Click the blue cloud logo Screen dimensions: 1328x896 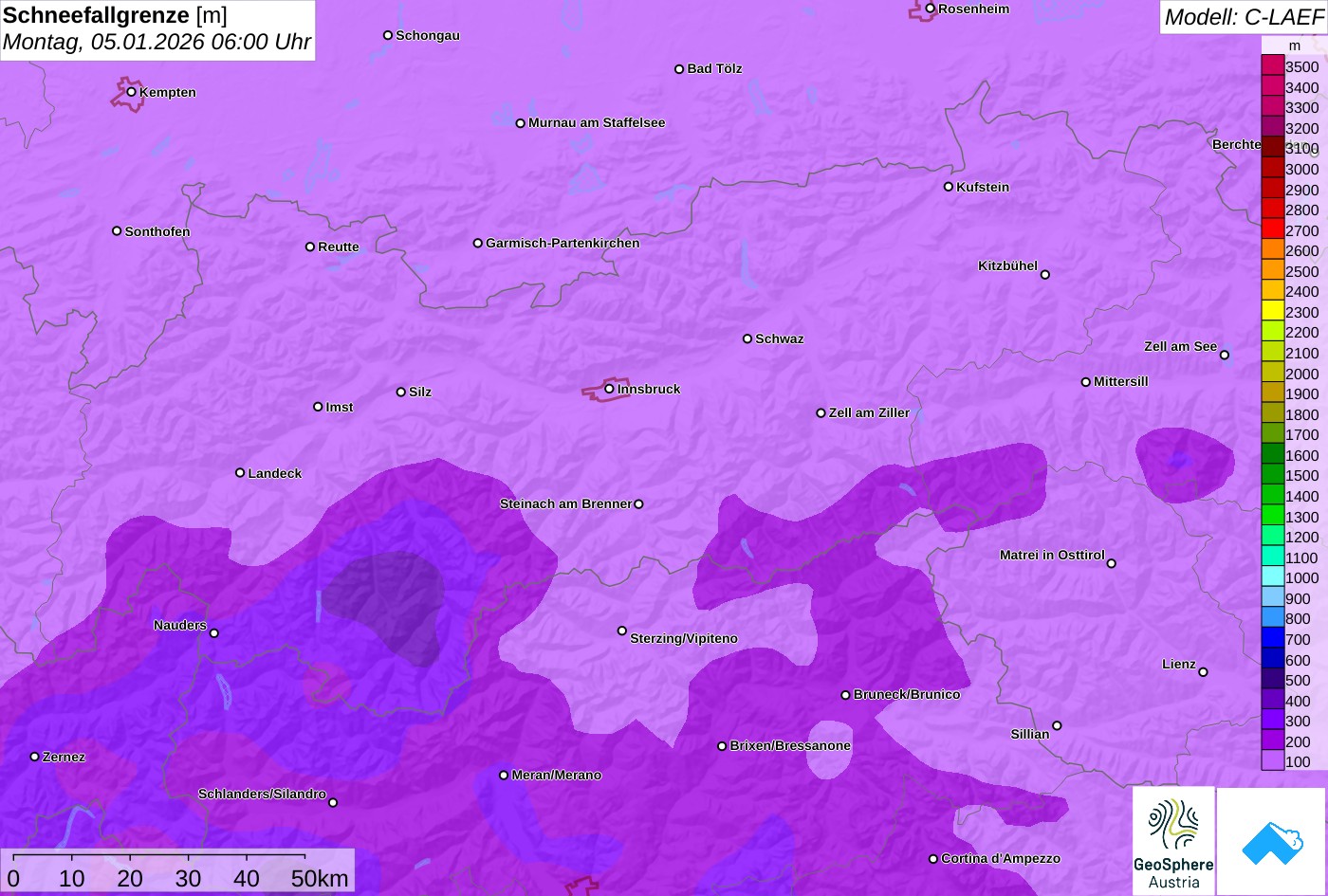(1271, 841)
